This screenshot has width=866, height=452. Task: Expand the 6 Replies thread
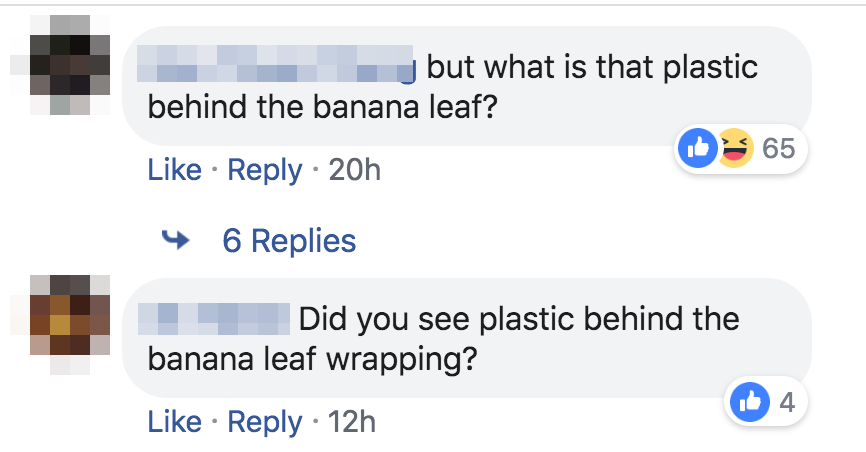288,241
